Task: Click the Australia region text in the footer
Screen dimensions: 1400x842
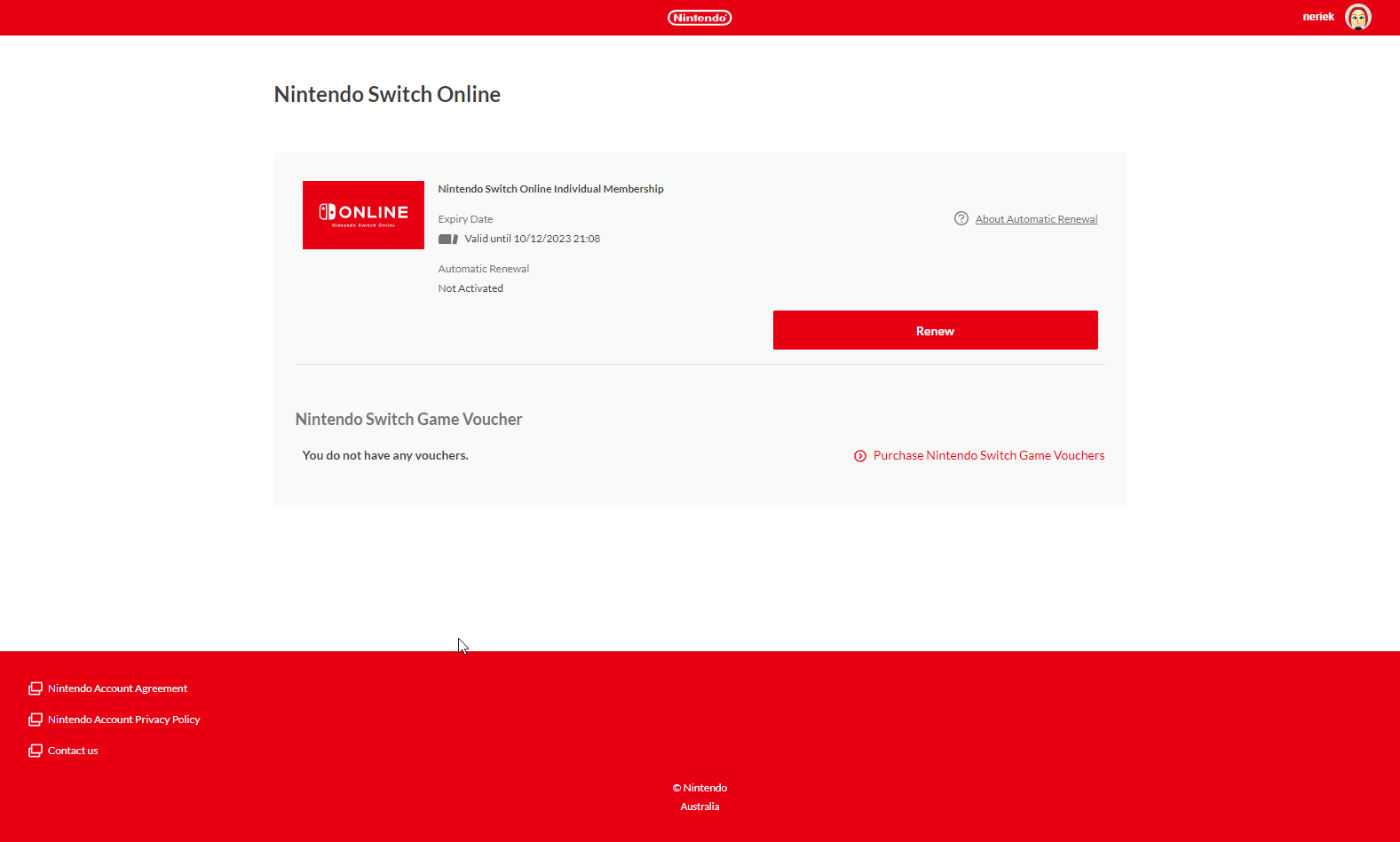Action: coord(700,807)
